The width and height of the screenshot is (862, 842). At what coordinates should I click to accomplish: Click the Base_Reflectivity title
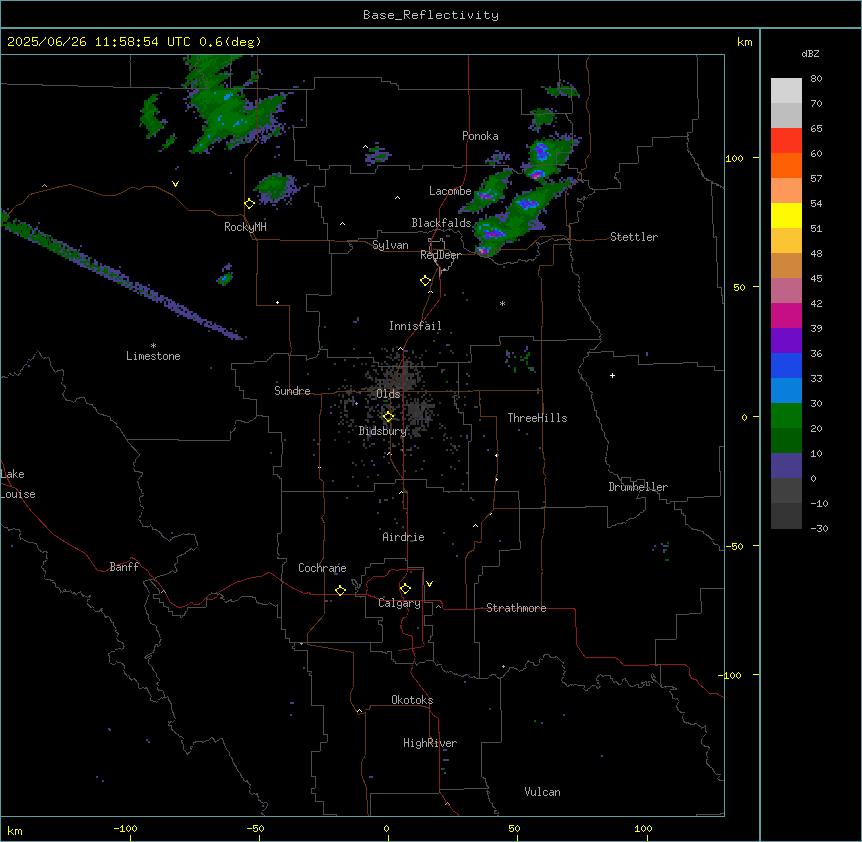[x=431, y=15]
